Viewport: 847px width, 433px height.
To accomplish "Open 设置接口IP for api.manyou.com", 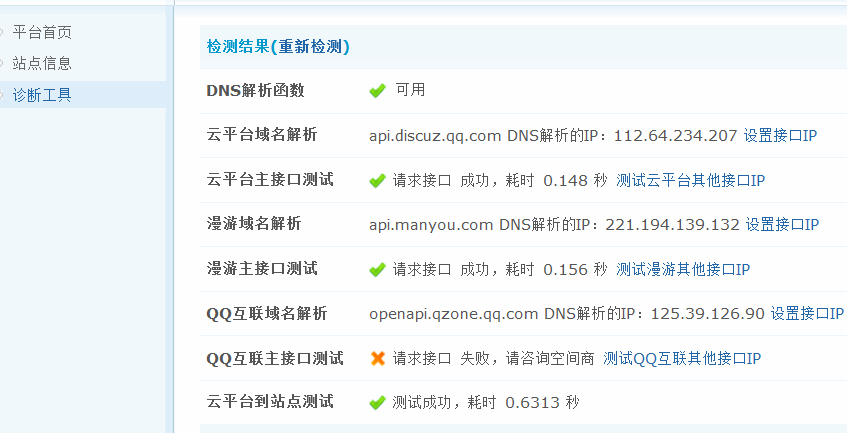I will click(781, 224).
